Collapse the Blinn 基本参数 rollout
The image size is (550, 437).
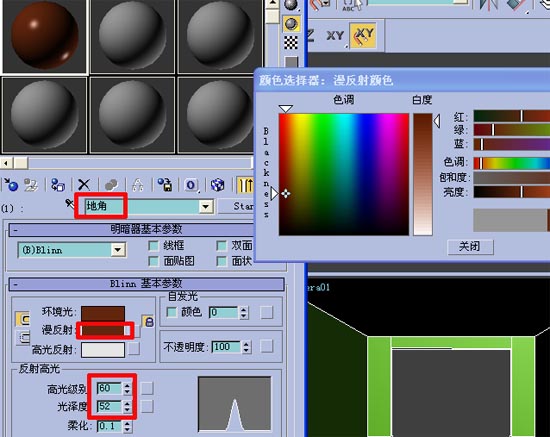16,284
